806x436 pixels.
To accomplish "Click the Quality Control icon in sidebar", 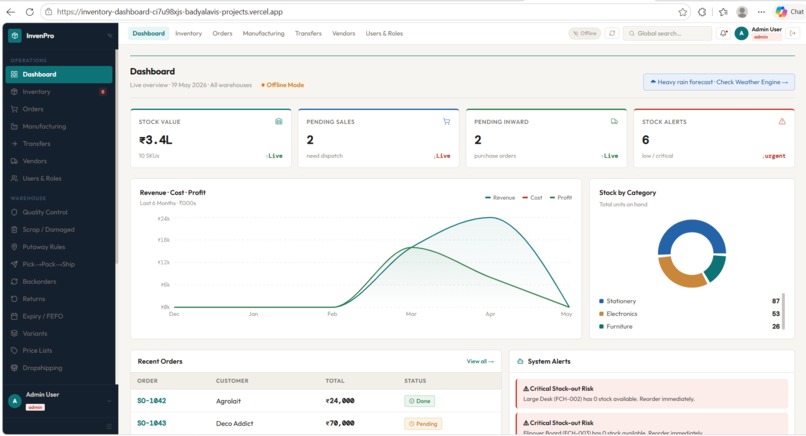I will 14,212.
